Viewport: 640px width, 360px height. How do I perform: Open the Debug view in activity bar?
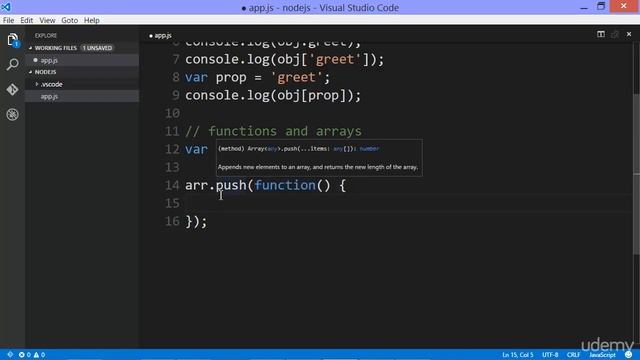[12, 114]
